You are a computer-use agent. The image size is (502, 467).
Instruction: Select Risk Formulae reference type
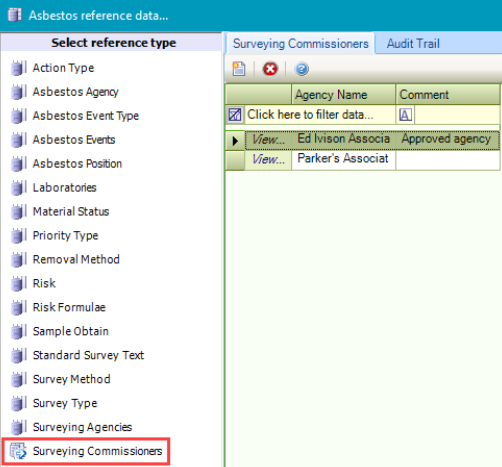tap(69, 307)
